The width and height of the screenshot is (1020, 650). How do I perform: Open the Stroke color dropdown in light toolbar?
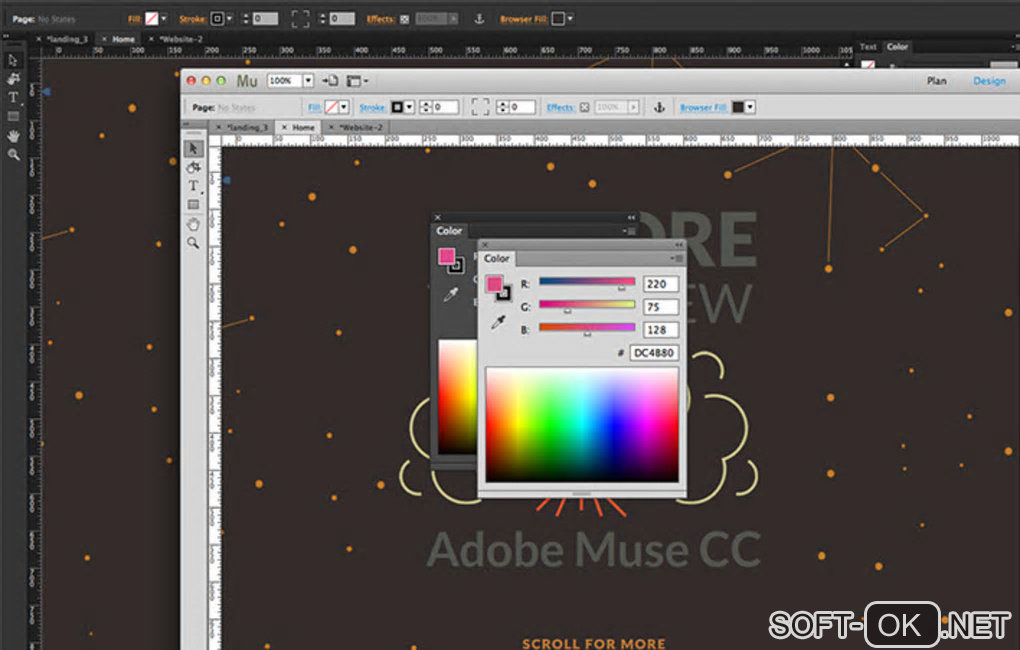(x=409, y=107)
